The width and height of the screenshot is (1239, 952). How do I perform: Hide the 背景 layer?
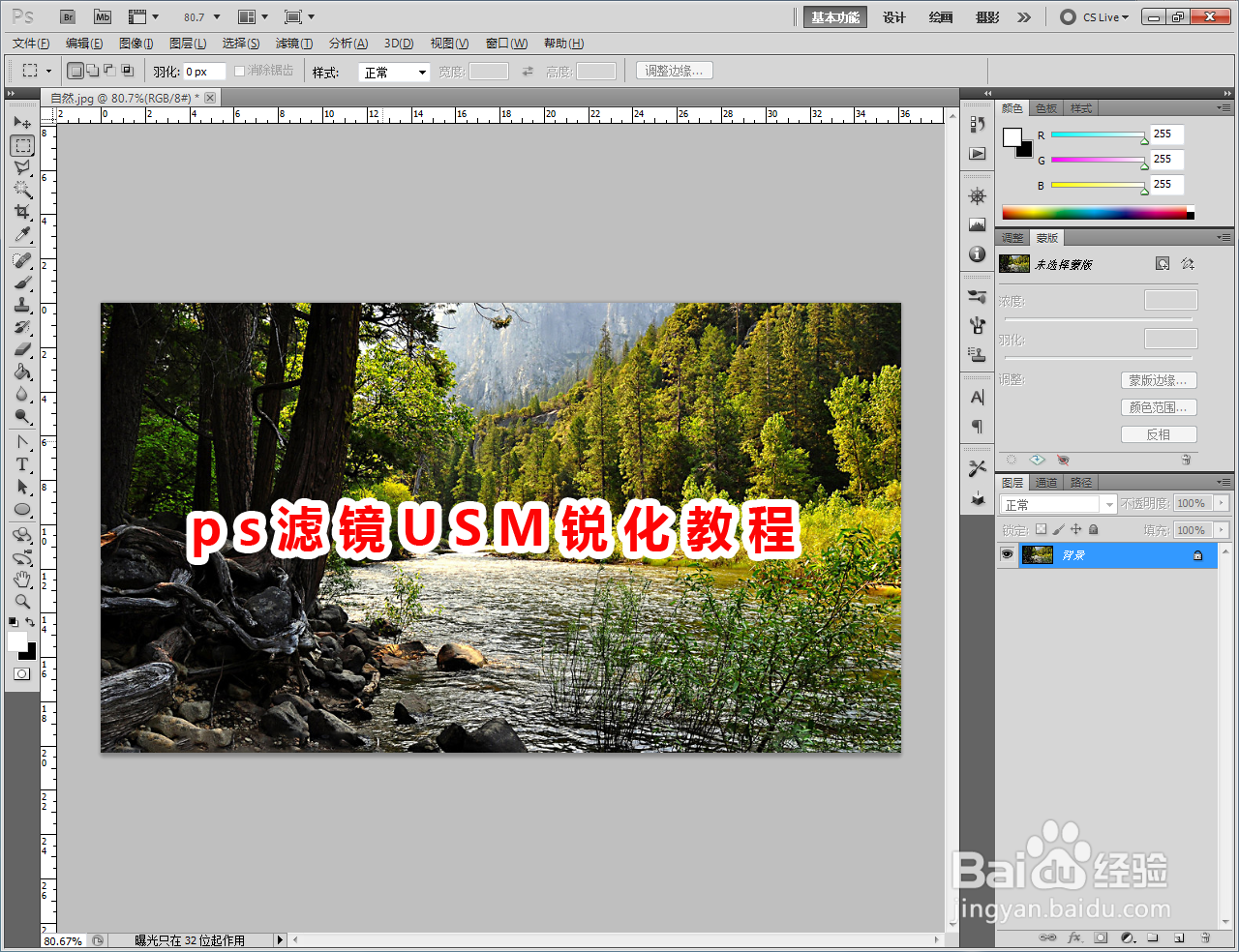tap(1008, 555)
